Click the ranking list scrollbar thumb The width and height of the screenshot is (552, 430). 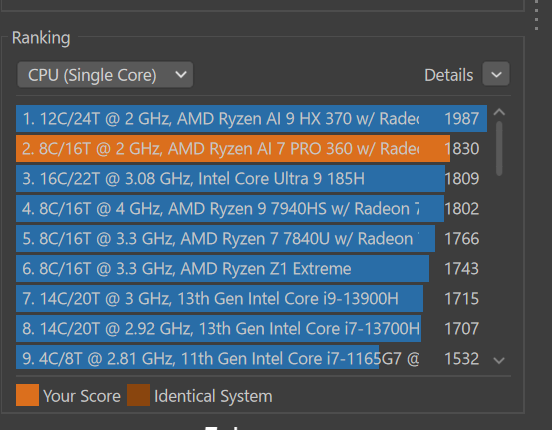[499, 148]
